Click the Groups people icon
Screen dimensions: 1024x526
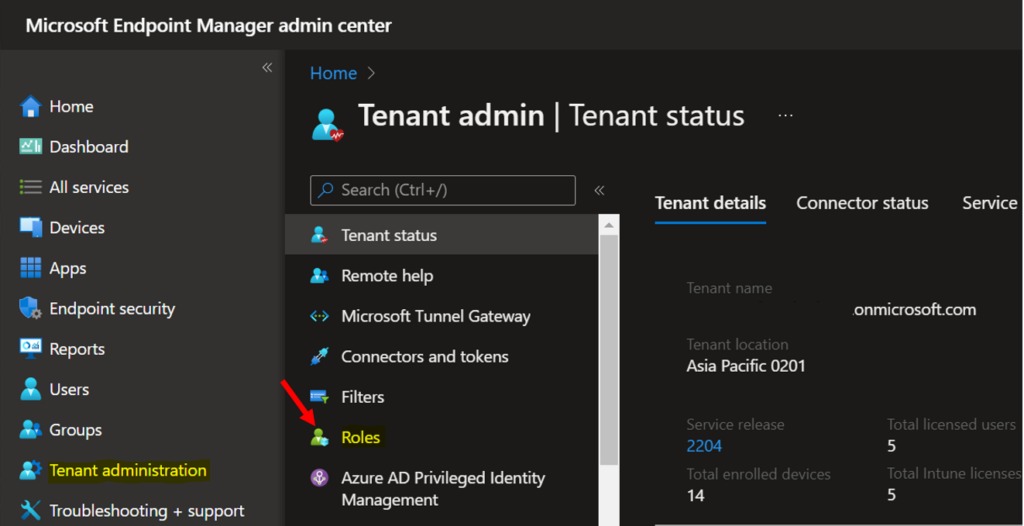tap(31, 430)
